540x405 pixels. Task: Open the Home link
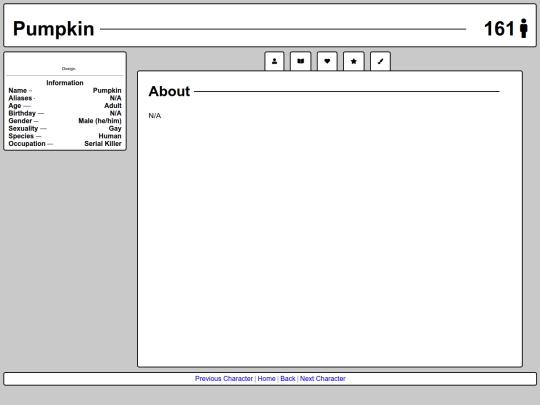pyautogui.click(x=267, y=378)
